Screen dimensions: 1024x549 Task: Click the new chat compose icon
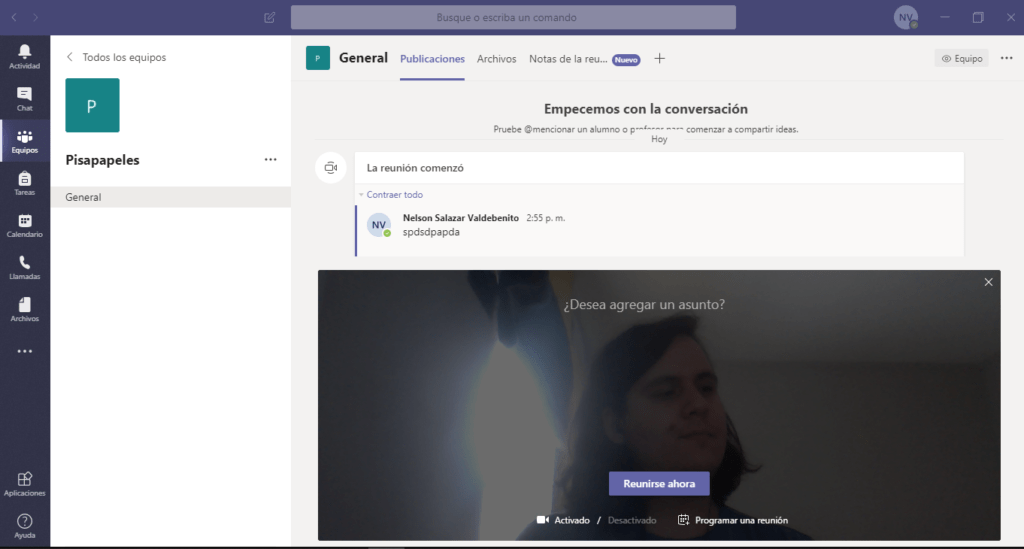[269, 17]
